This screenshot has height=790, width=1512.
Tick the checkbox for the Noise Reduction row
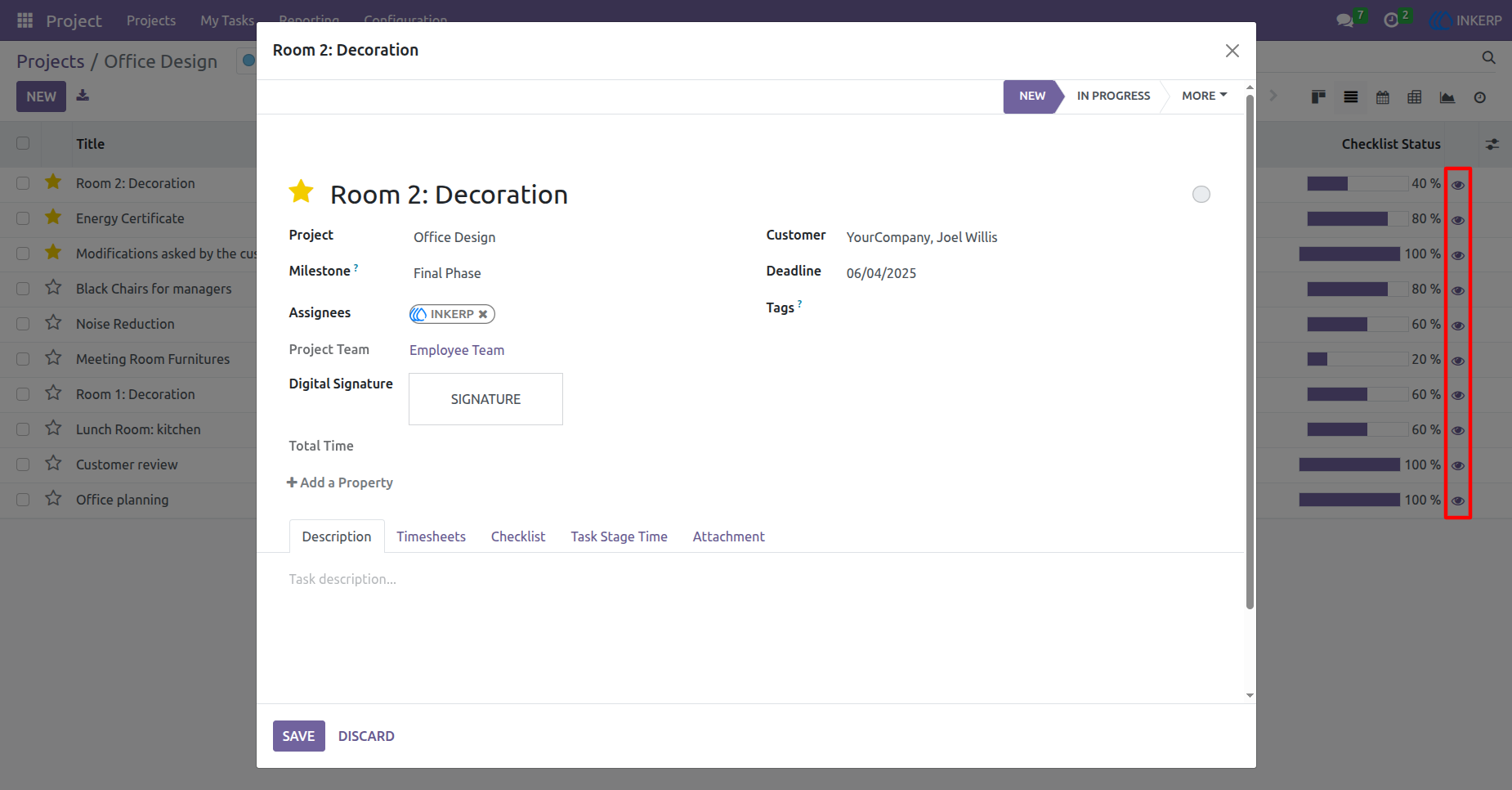point(23,324)
